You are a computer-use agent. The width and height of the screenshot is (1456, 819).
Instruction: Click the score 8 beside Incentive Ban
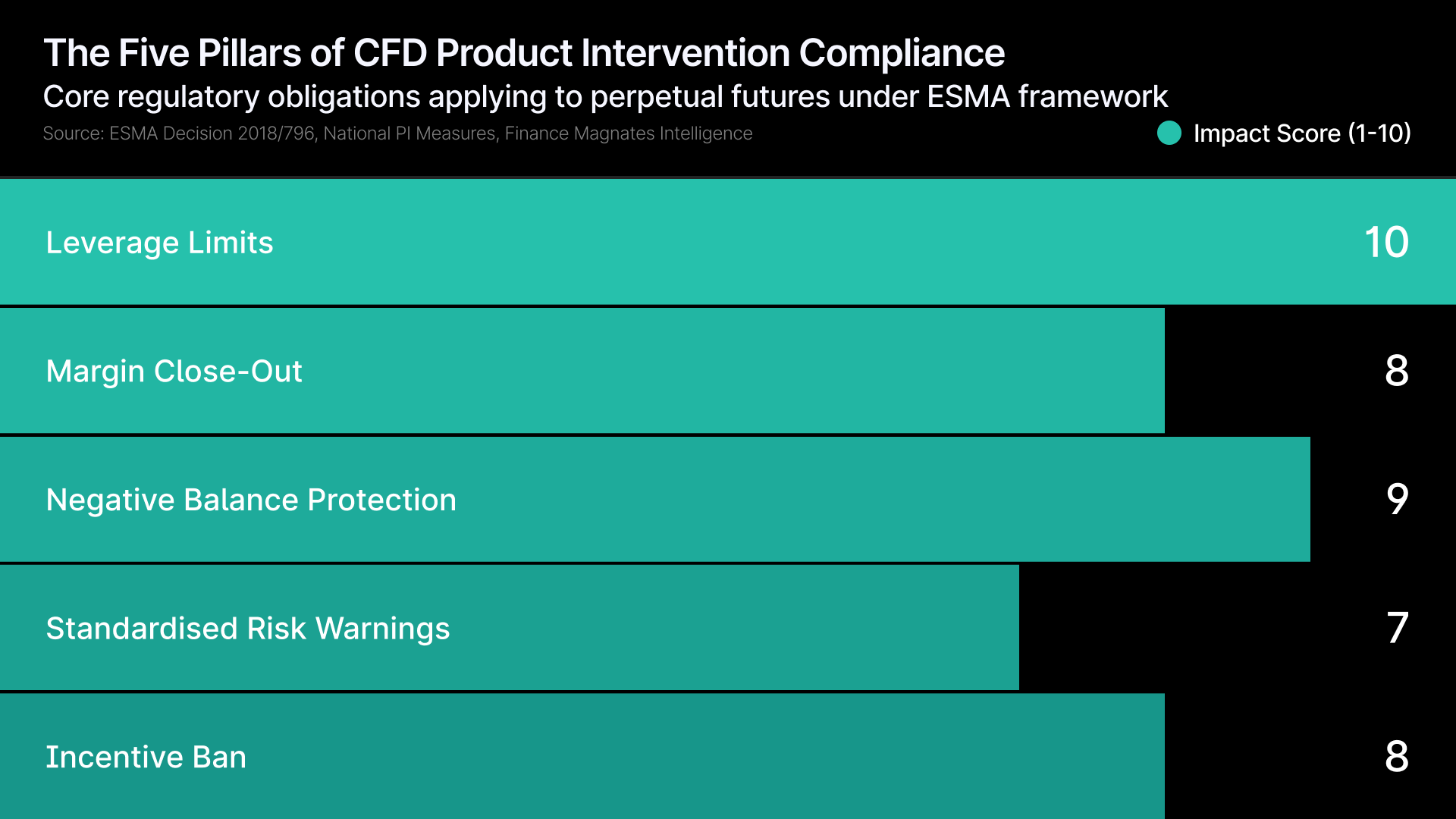1396,757
